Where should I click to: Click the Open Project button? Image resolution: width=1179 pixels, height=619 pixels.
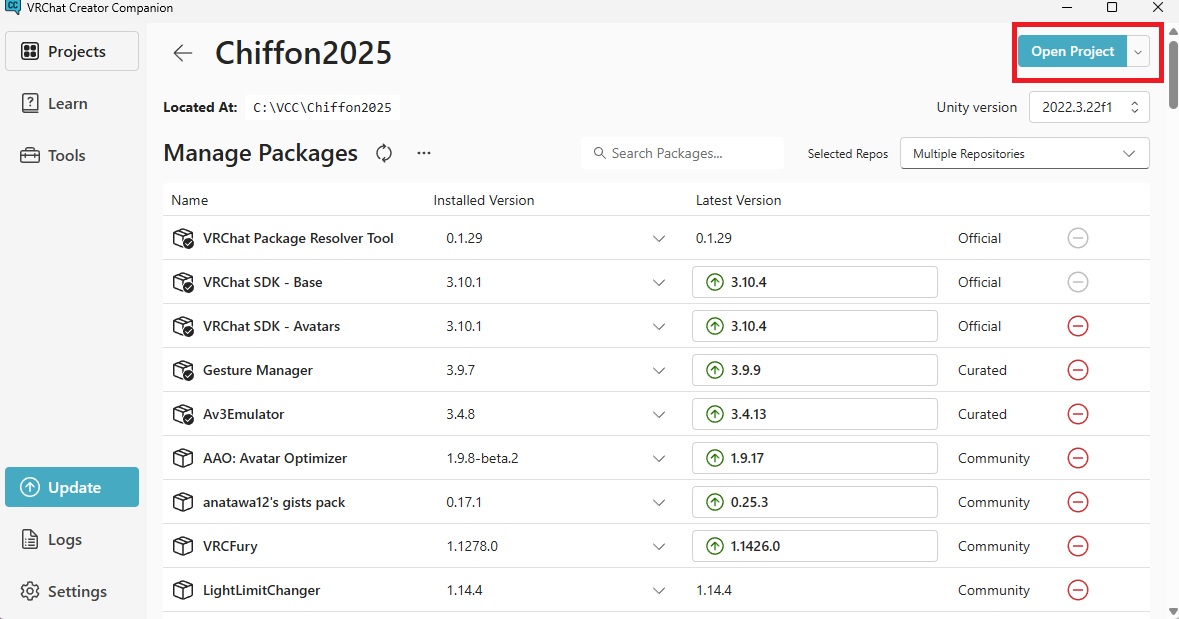pos(1072,52)
